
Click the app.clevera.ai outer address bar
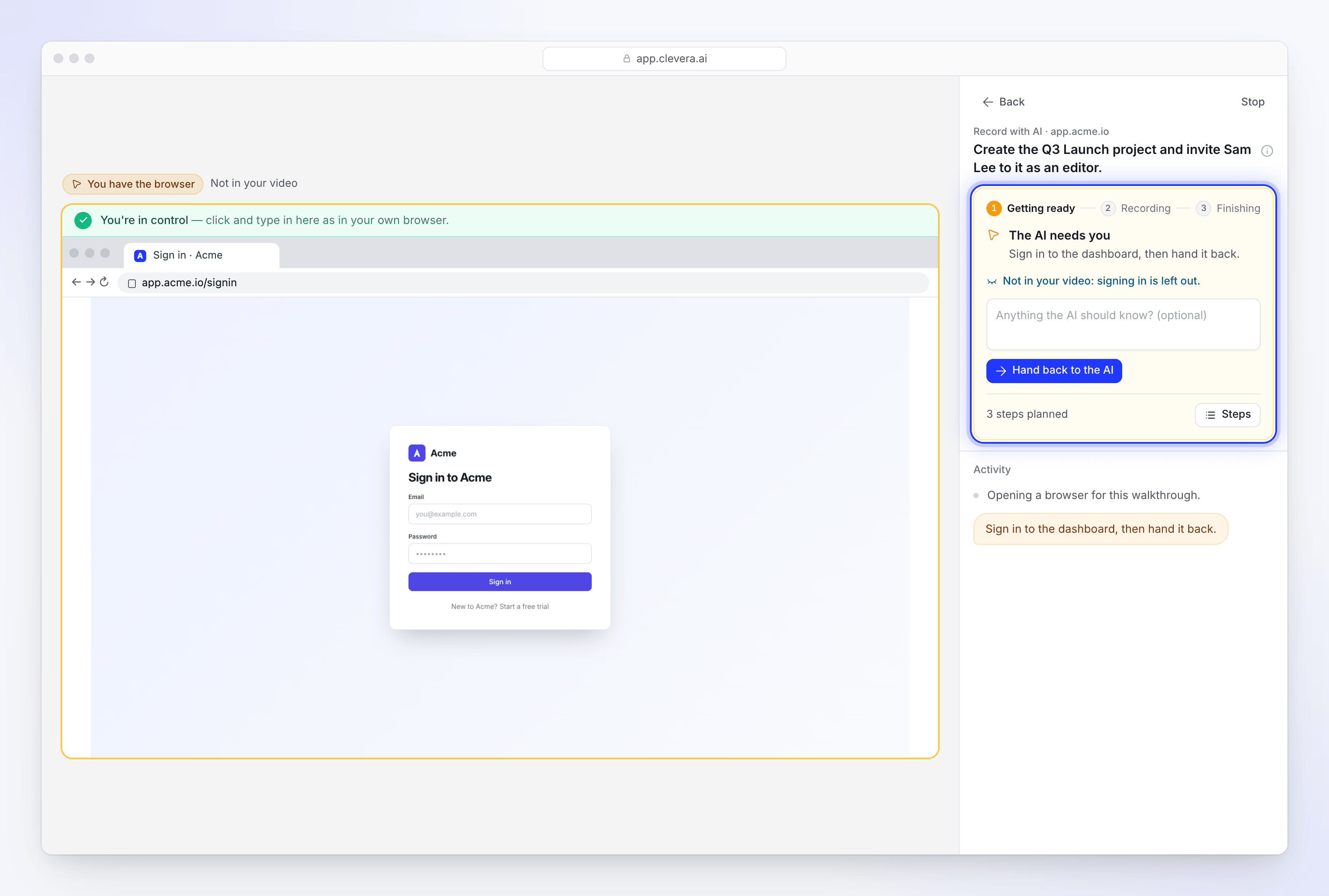point(664,58)
